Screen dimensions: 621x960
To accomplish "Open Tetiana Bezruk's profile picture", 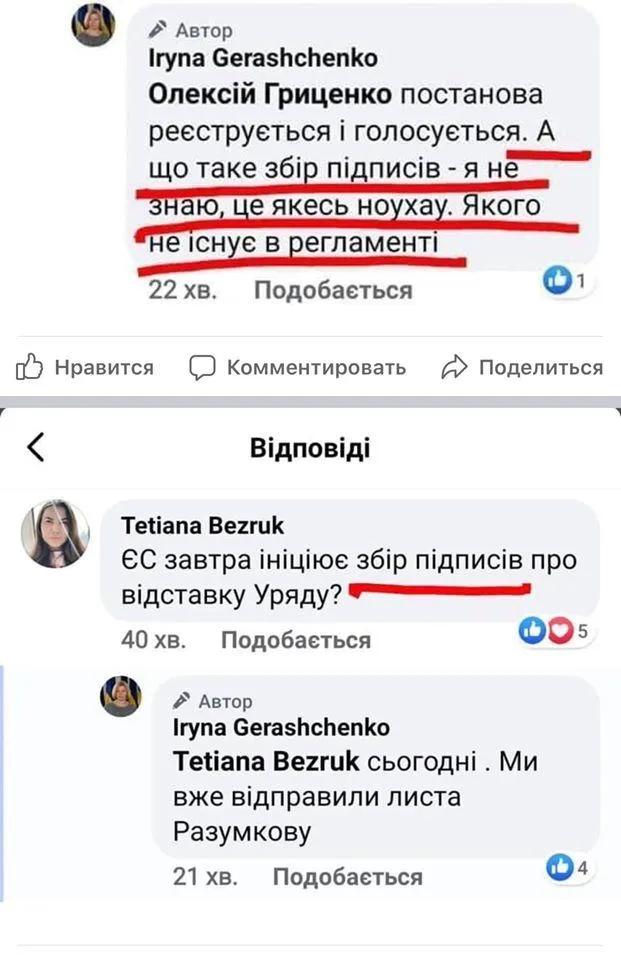I will point(55,536).
